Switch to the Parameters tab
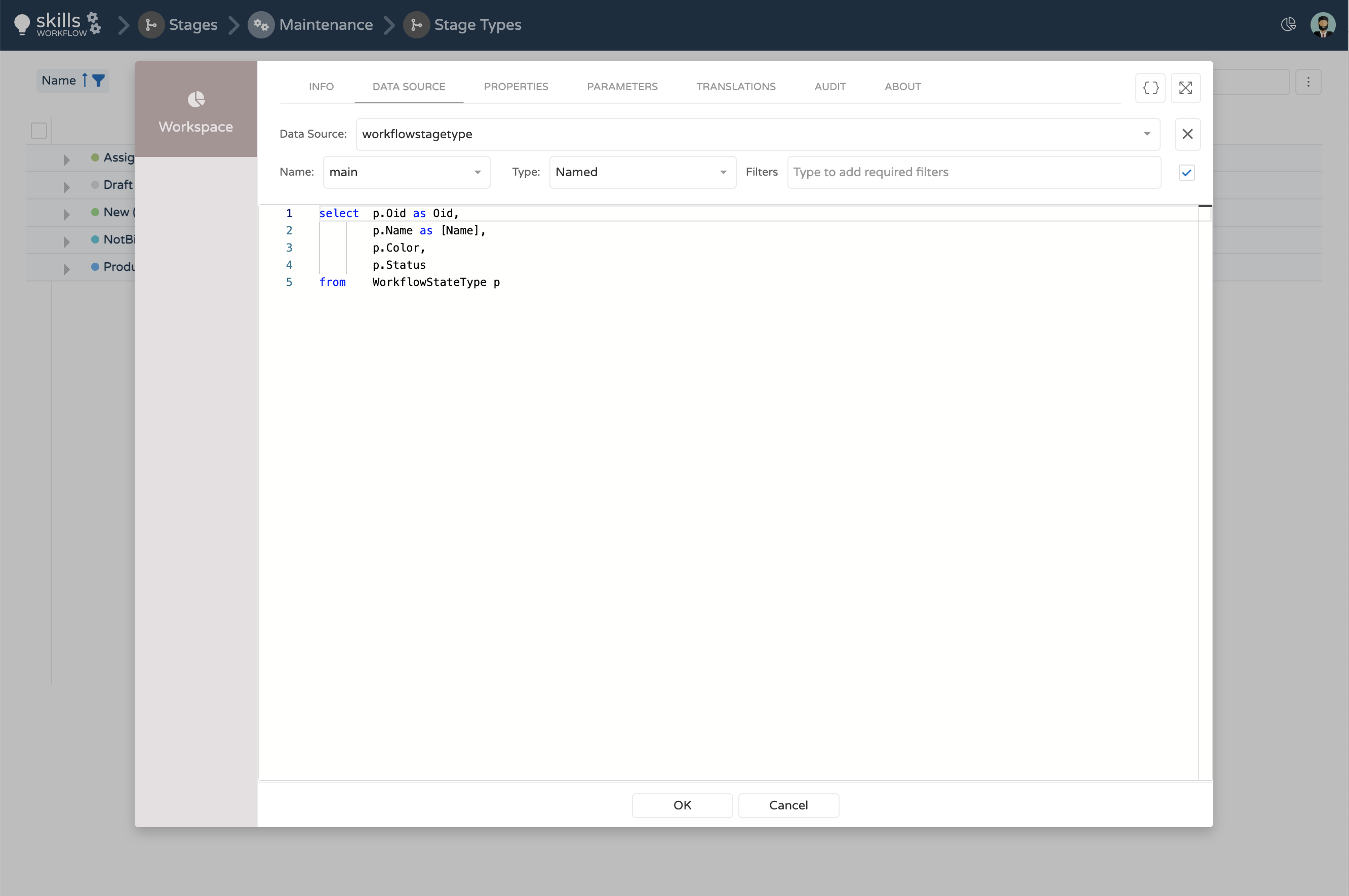This screenshot has height=896, width=1349. point(622,87)
